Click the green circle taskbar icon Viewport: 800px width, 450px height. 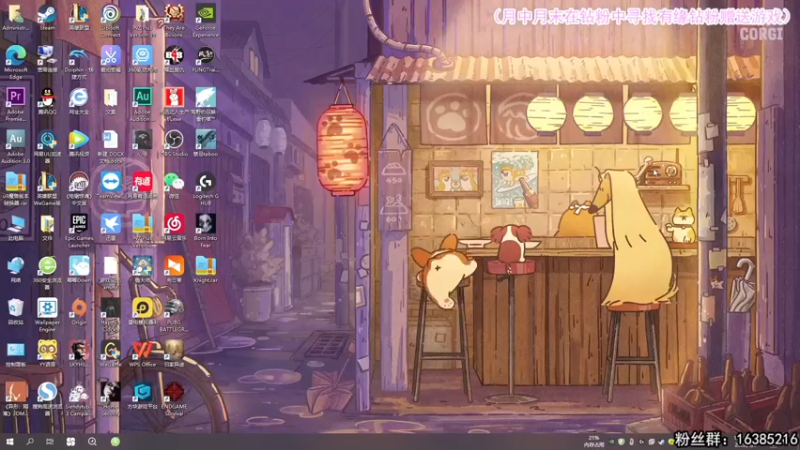[x=115, y=441]
